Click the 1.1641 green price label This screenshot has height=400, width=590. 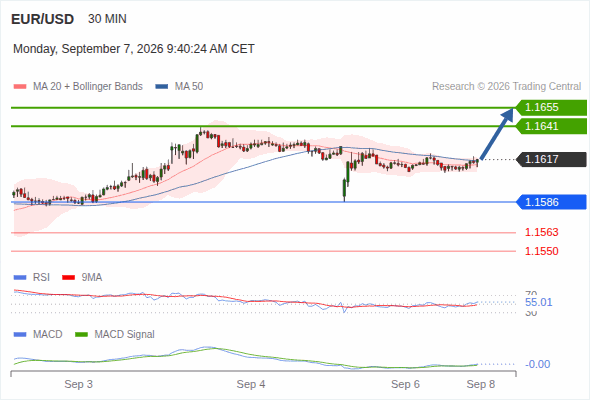551,126
